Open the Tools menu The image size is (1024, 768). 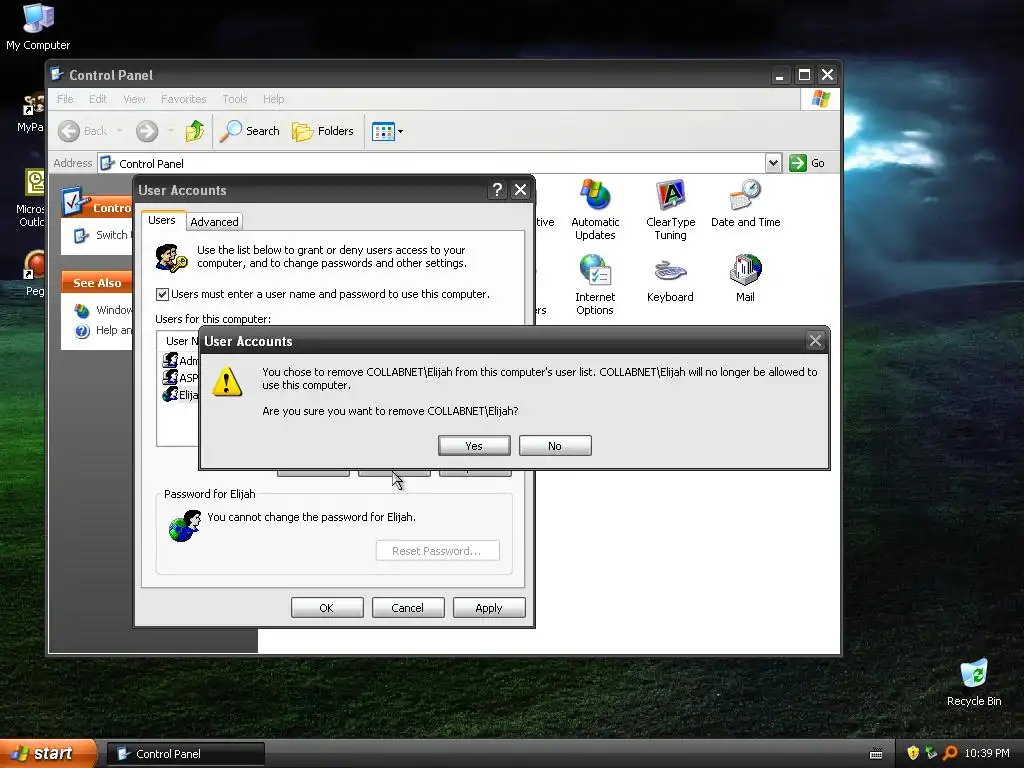234,99
